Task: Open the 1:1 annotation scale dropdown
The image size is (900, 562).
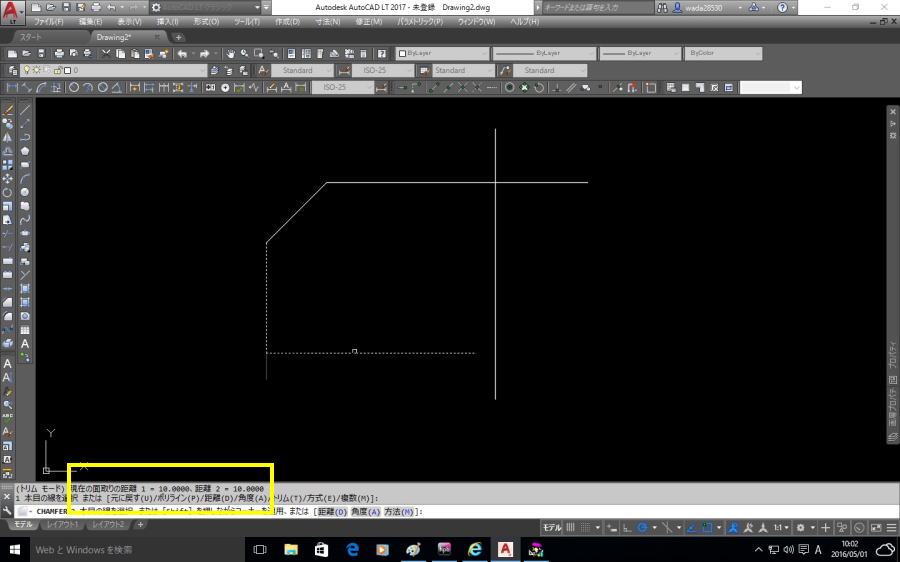Action: [781, 528]
